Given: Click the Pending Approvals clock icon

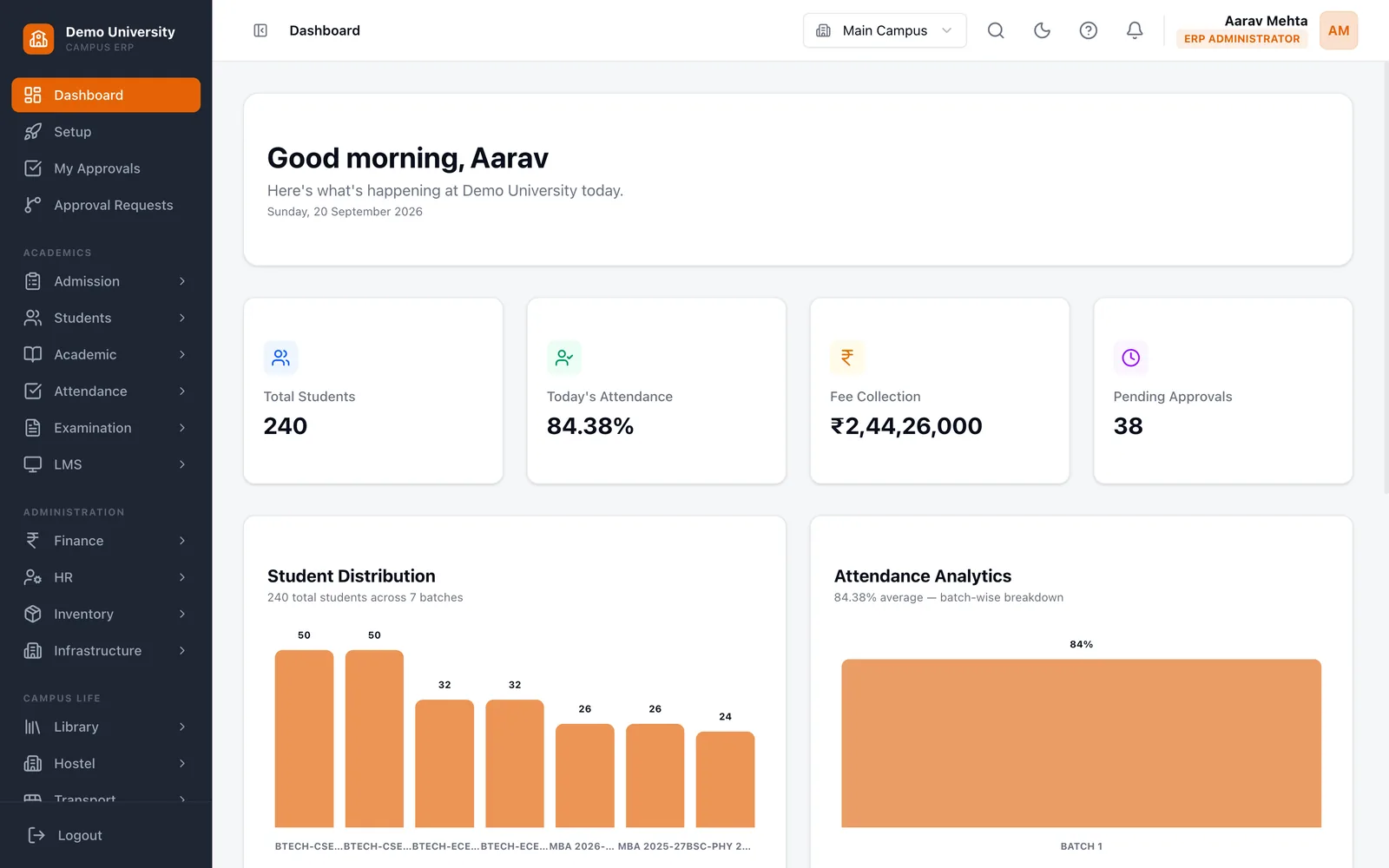Looking at the screenshot, I should 1130,358.
